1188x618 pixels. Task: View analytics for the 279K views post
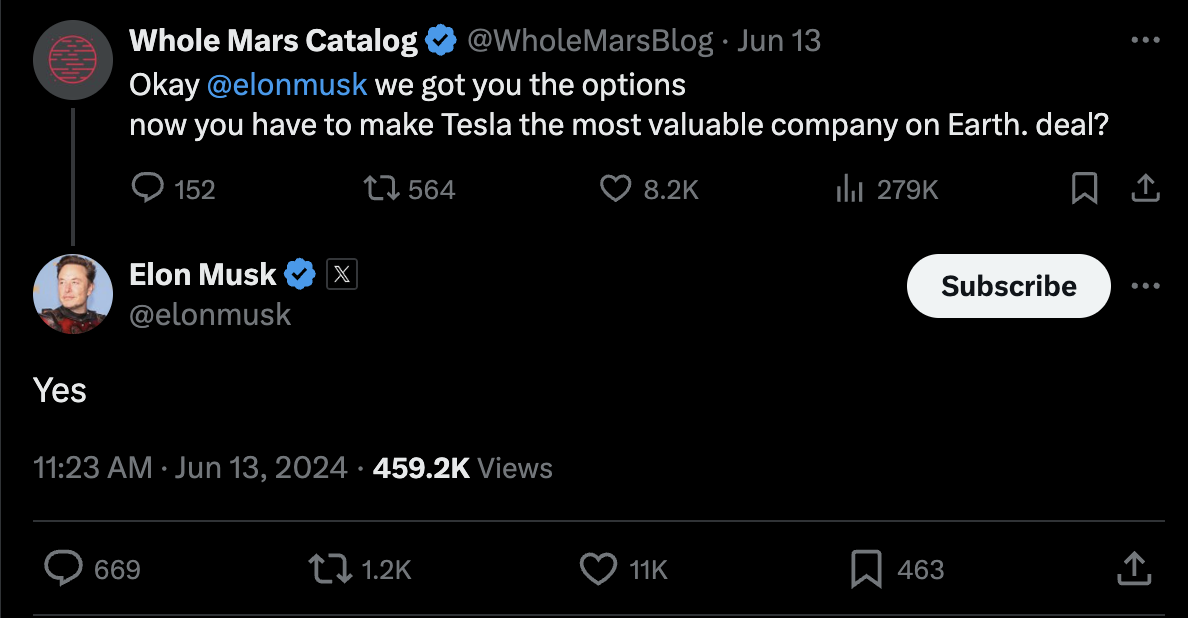(x=849, y=188)
